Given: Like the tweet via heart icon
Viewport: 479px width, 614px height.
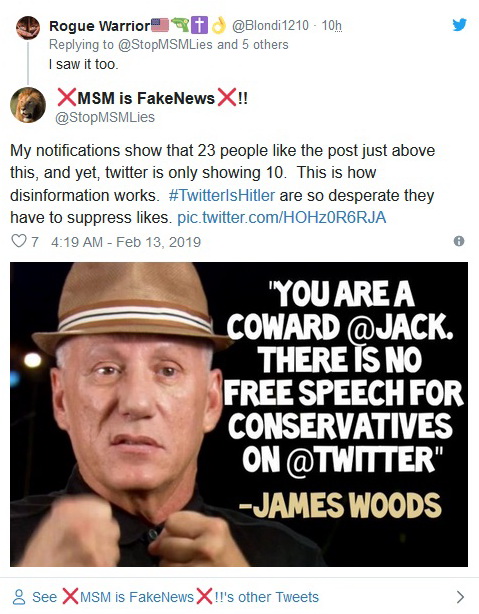Looking at the screenshot, I should coord(18,241).
